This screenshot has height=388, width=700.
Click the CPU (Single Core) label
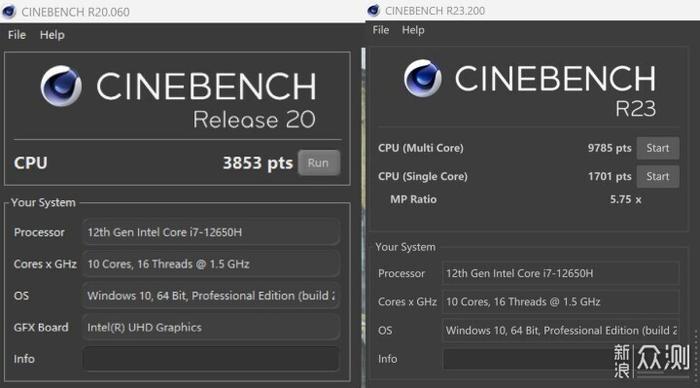tap(423, 176)
